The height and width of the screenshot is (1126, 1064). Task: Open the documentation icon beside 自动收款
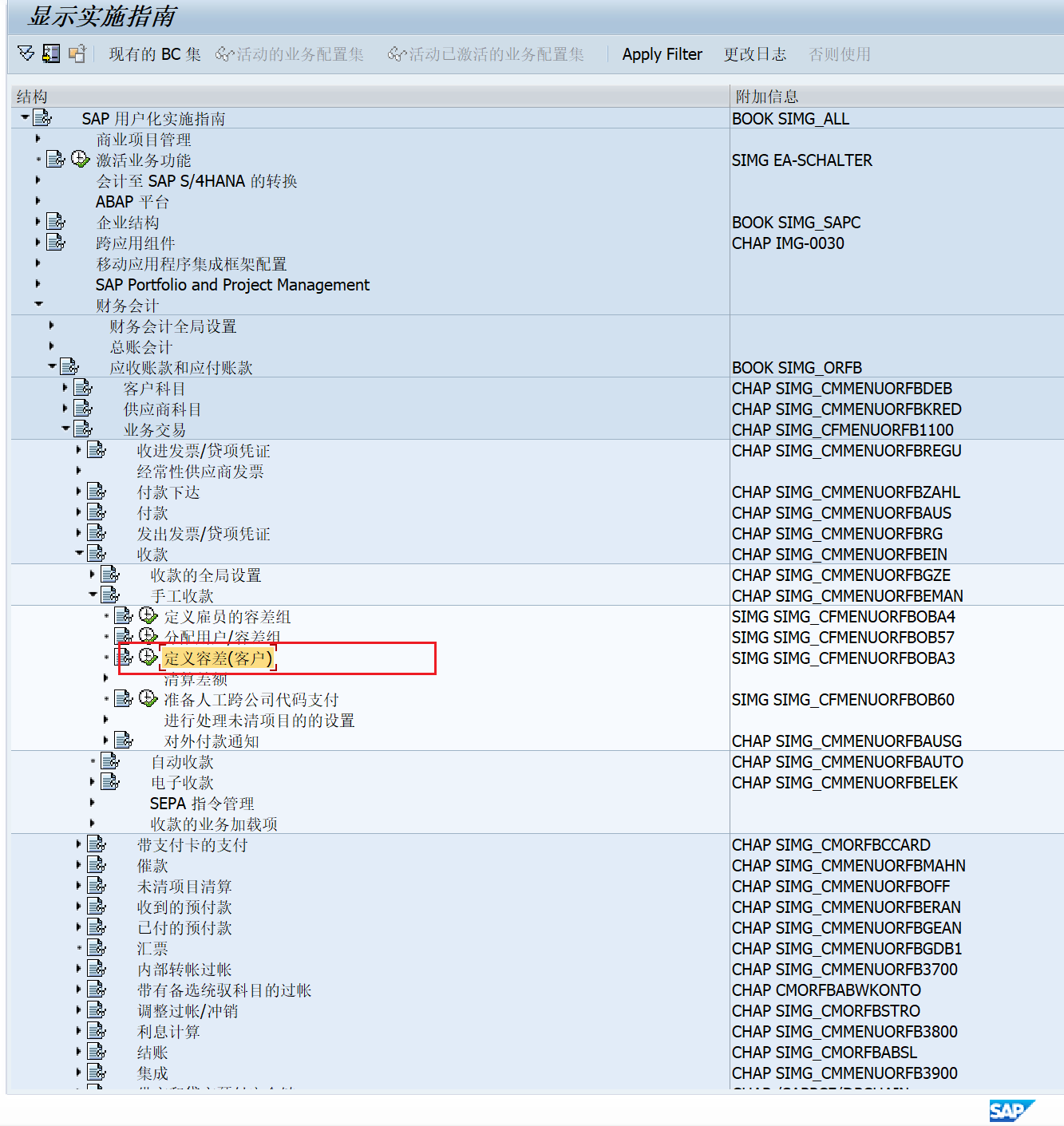coord(110,761)
